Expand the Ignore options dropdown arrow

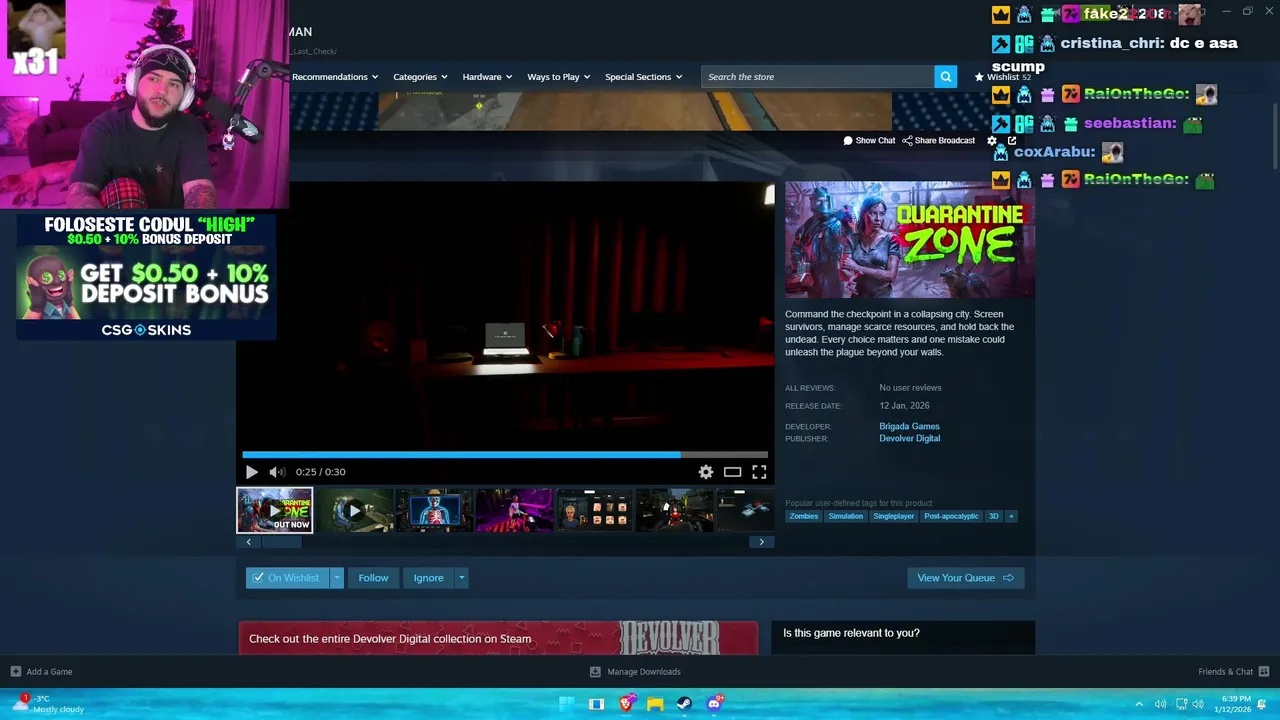coord(461,578)
